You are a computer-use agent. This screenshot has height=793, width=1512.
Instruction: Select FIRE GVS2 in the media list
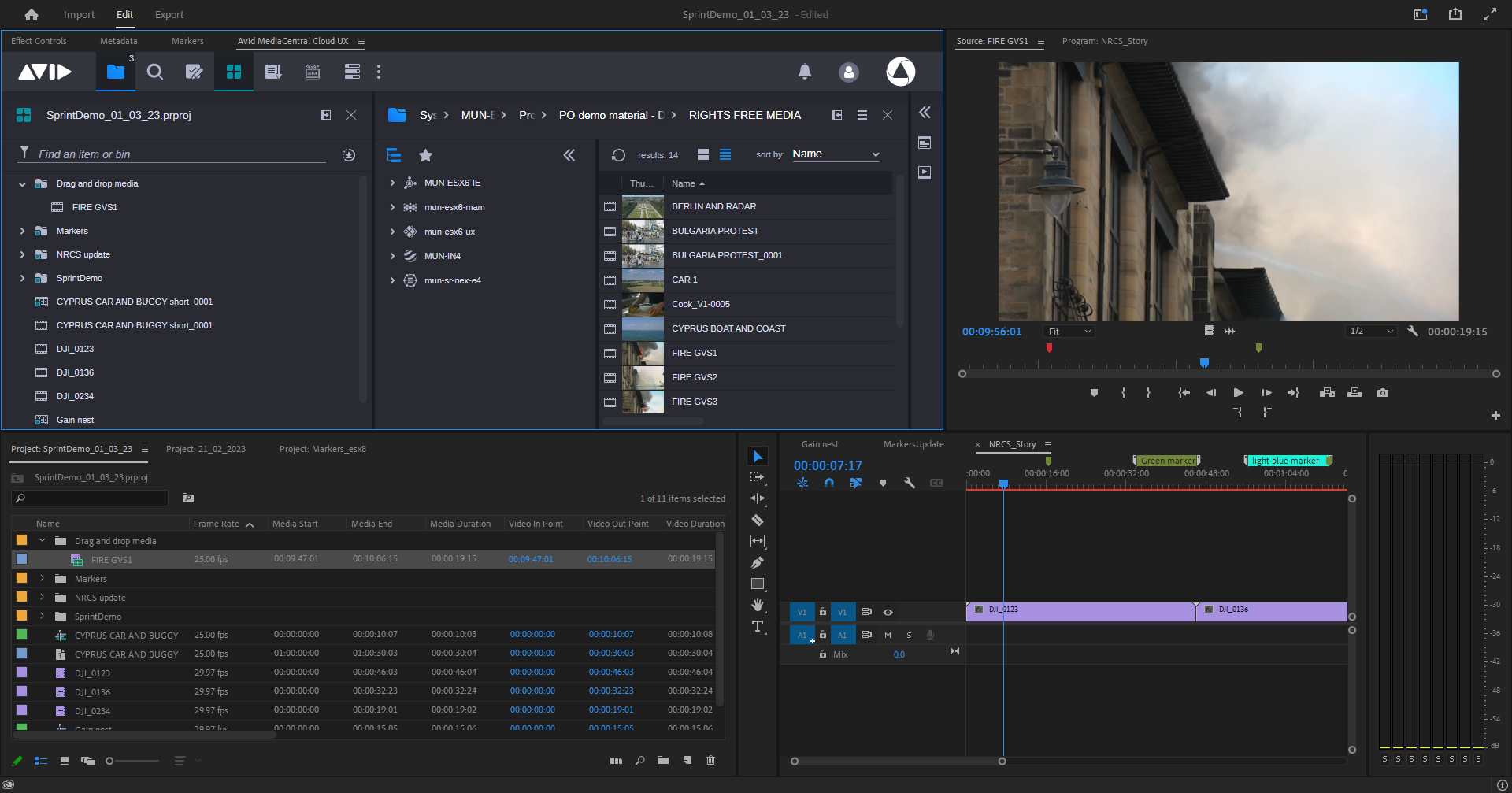pyautogui.click(x=694, y=377)
